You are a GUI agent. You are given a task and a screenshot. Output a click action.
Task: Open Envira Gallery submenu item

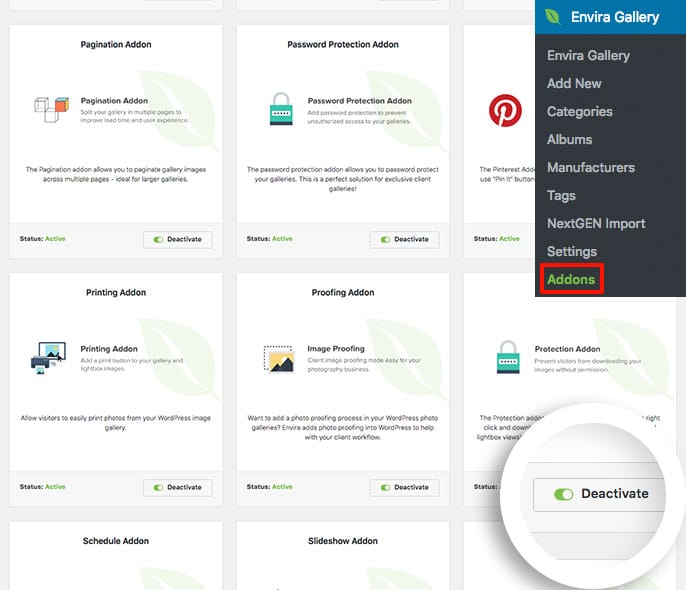pyautogui.click(x=588, y=56)
